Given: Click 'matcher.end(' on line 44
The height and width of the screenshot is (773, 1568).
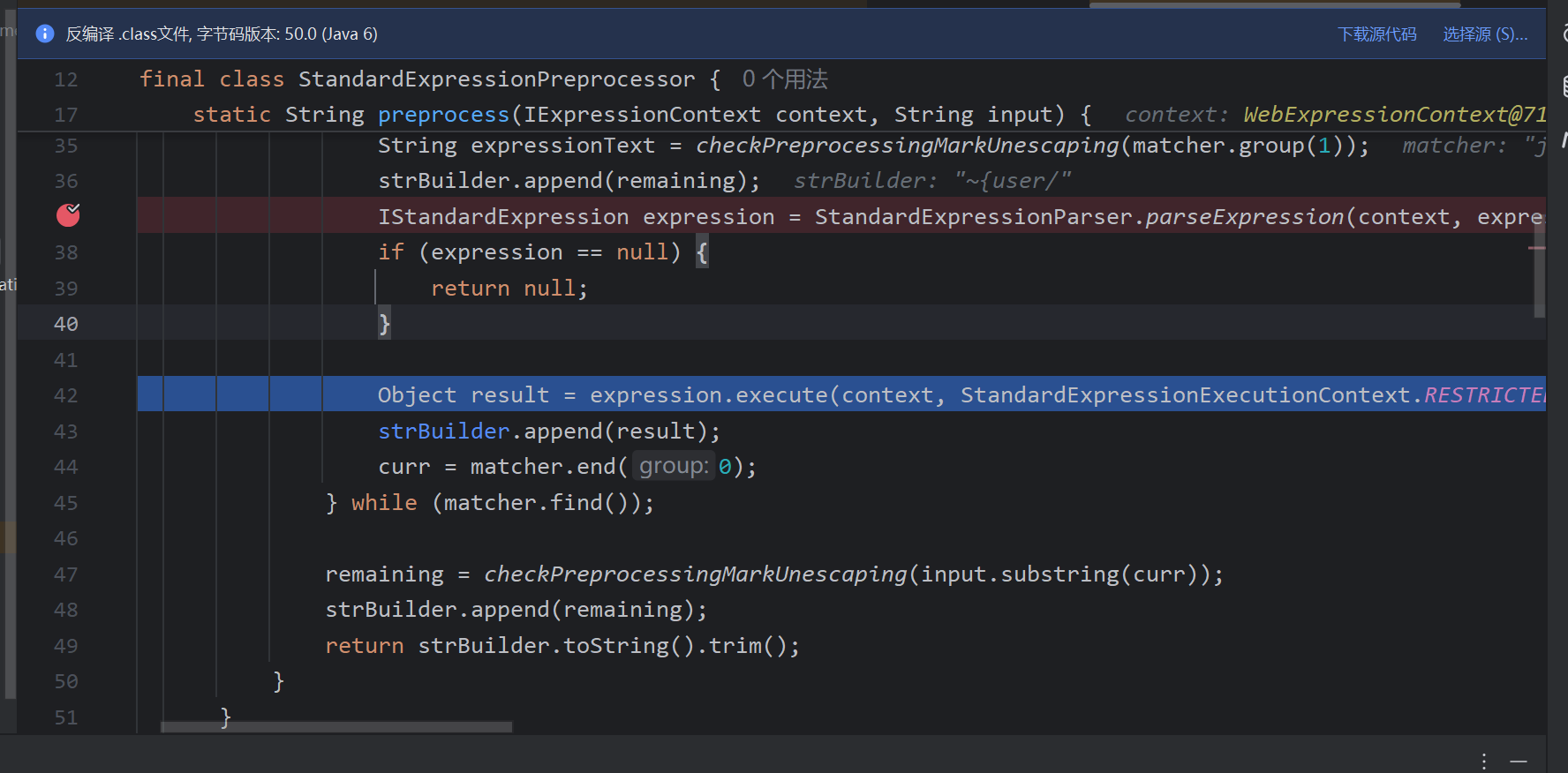Looking at the screenshot, I should 549,467.
